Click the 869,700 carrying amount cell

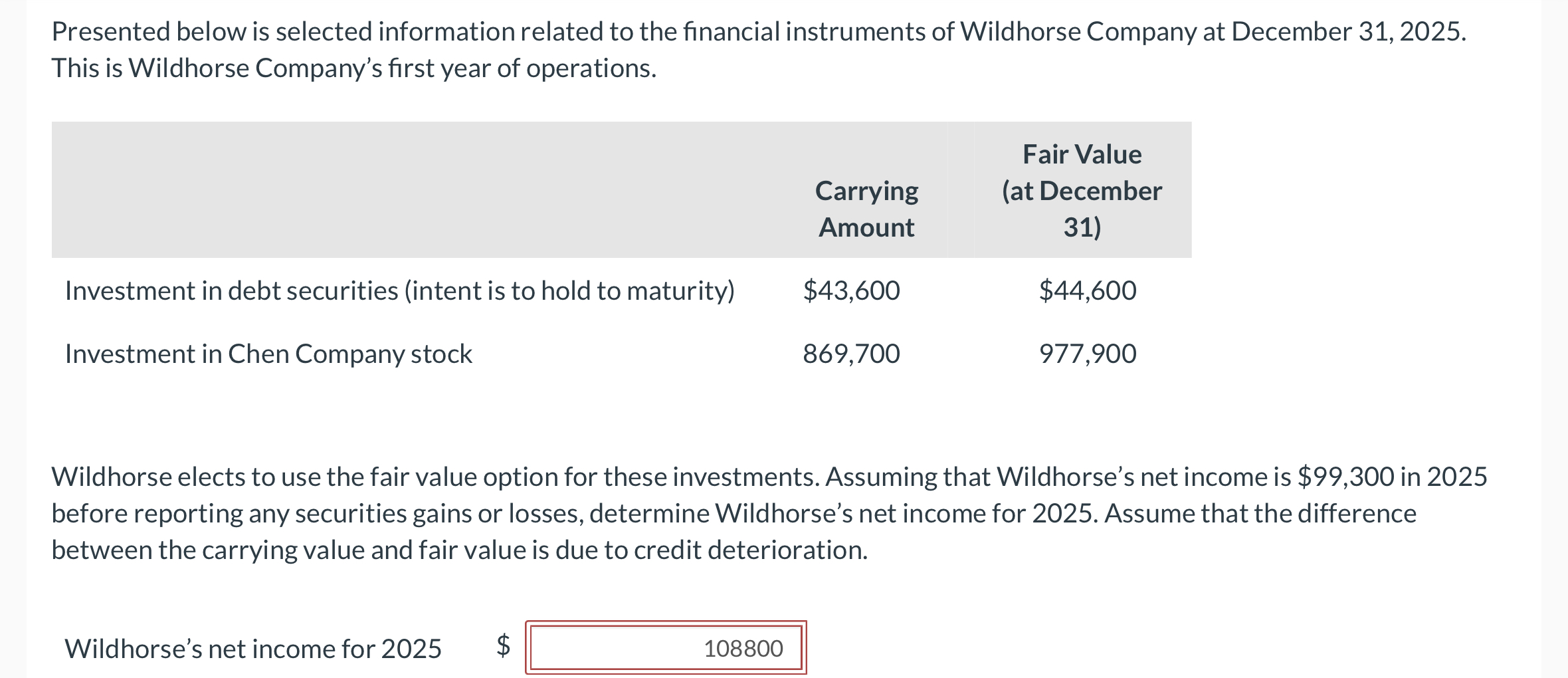point(851,354)
